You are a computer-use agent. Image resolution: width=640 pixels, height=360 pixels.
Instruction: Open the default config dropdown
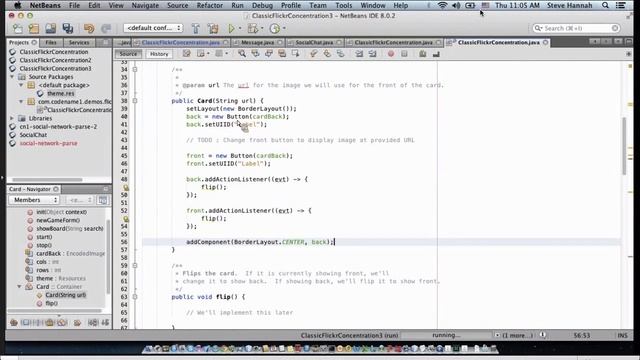click(153, 28)
